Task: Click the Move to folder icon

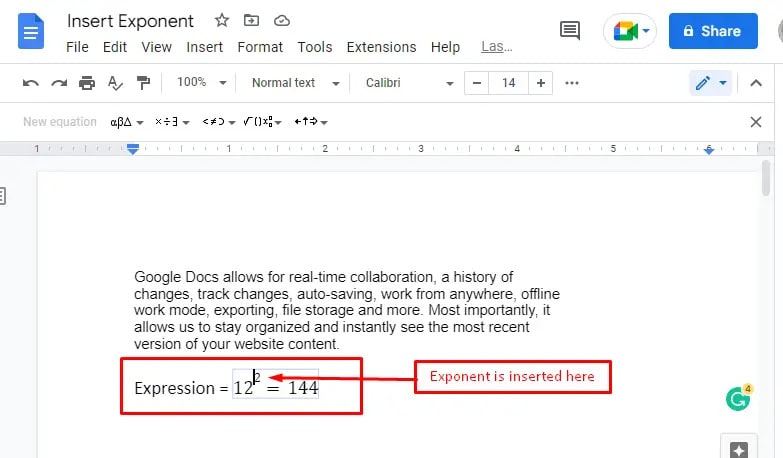Action: pos(251,20)
